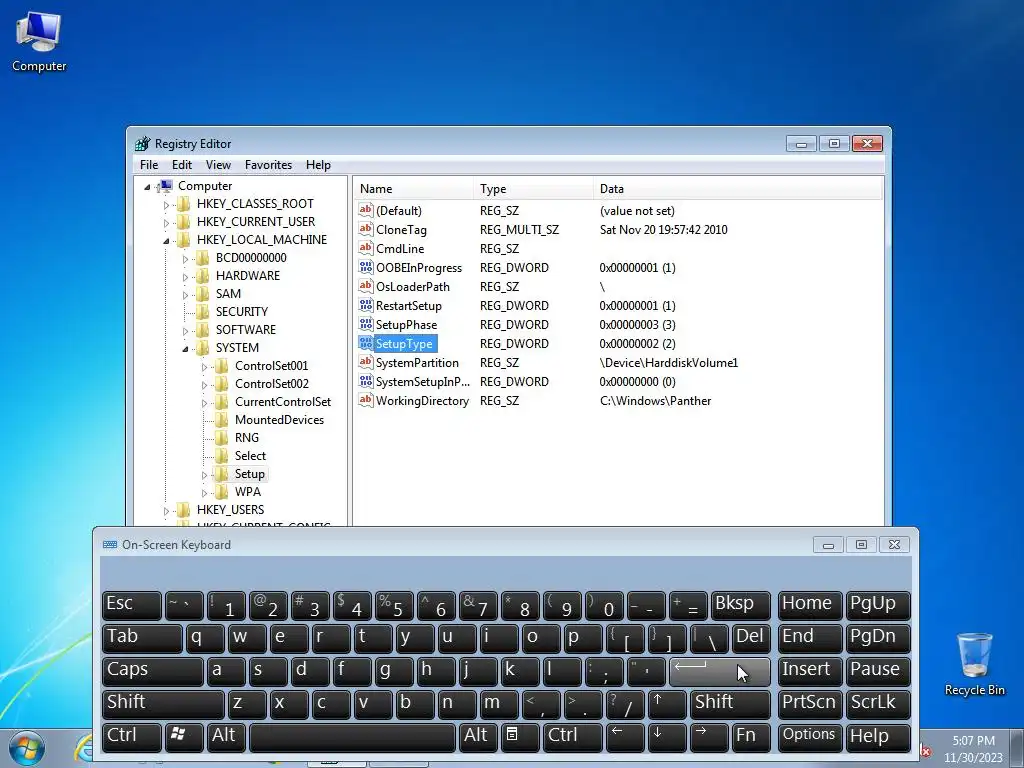Screen dimensions: 1024x768
Task: Click the \Device\HarddiskVolume1 data cell
Action: [x=669, y=362]
